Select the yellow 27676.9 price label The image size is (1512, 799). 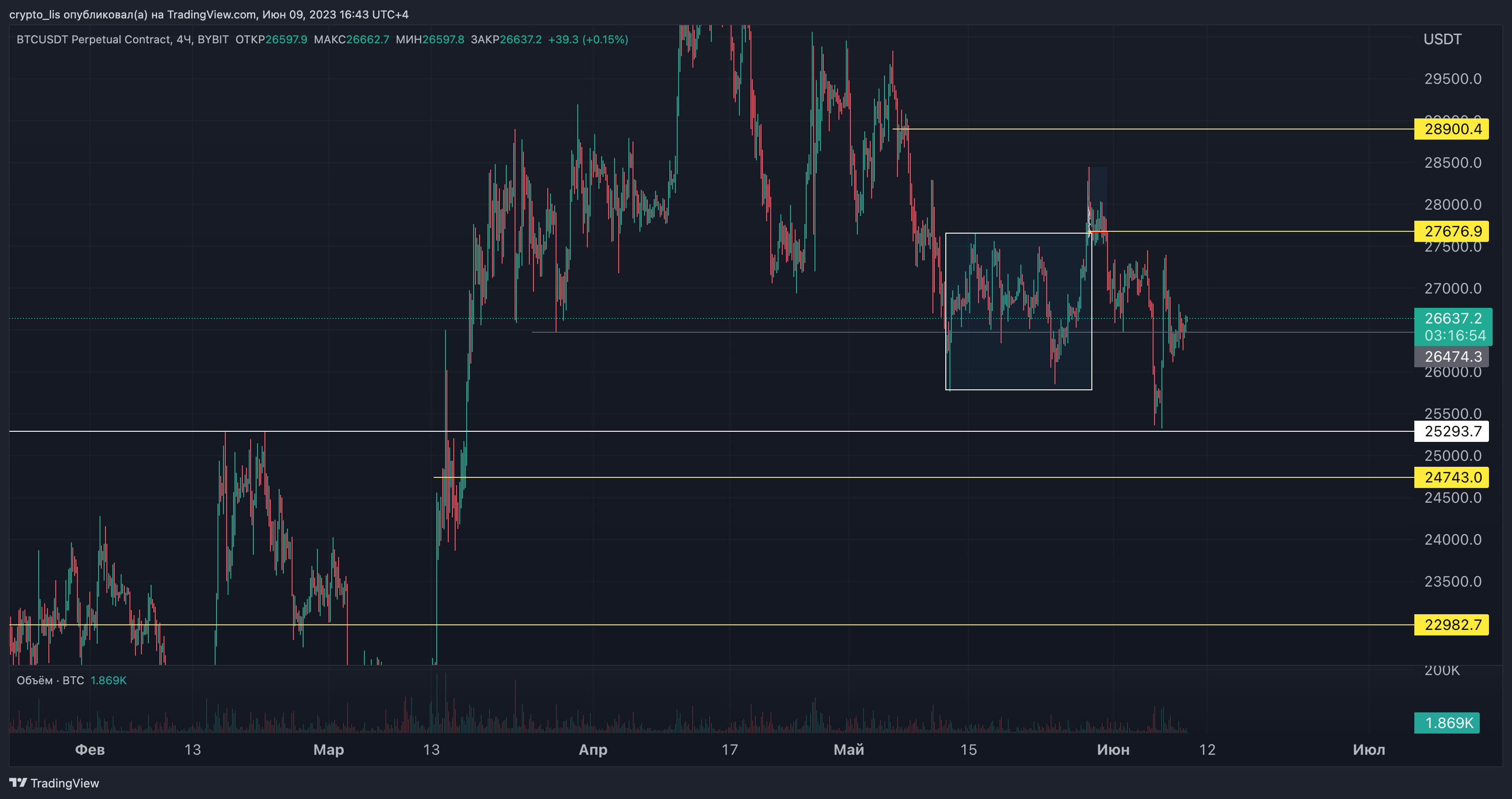click(1451, 231)
